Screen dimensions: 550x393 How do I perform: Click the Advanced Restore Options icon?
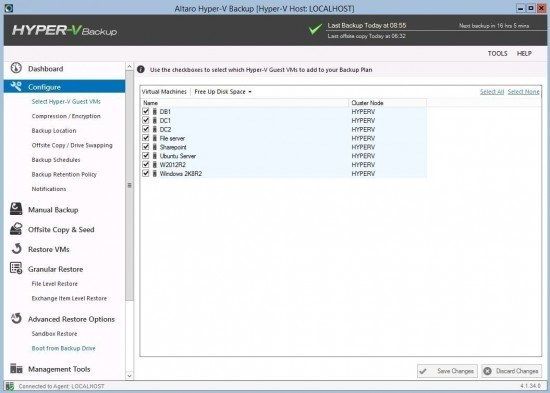point(16,318)
